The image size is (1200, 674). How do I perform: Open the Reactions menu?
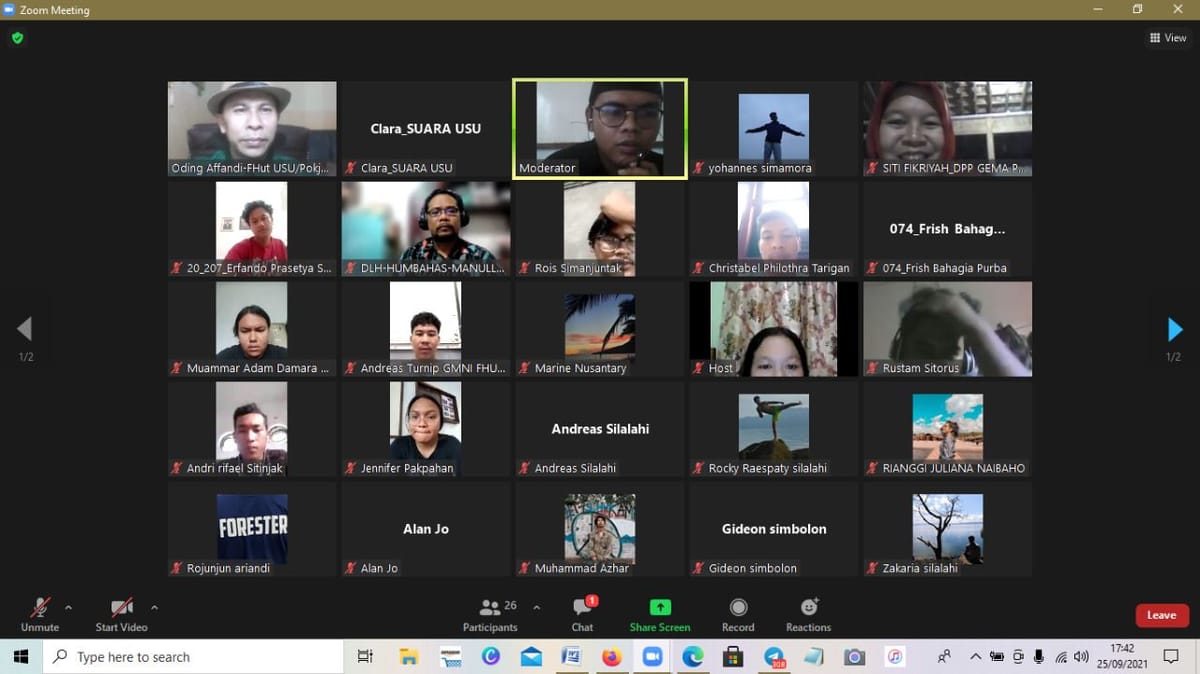808,614
